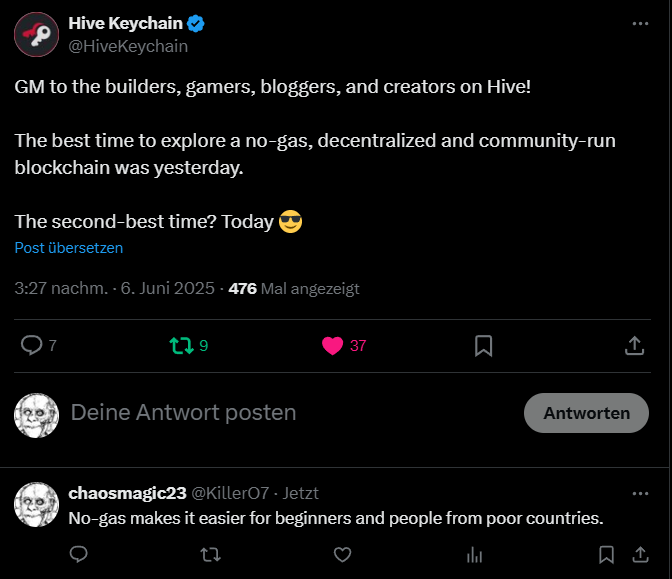Bookmark chaosmagic23's reply
This screenshot has width=672, height=579.
point(606,555)
